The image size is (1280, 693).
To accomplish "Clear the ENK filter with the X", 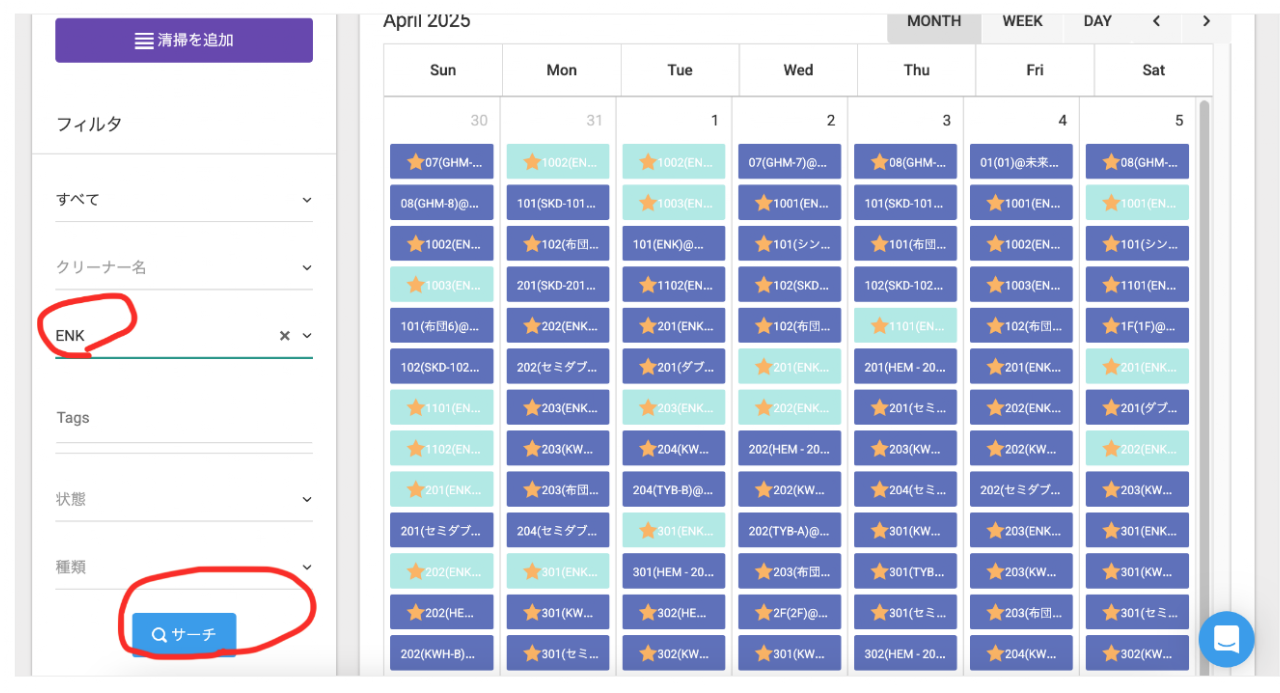I will (x=284, y=336).
